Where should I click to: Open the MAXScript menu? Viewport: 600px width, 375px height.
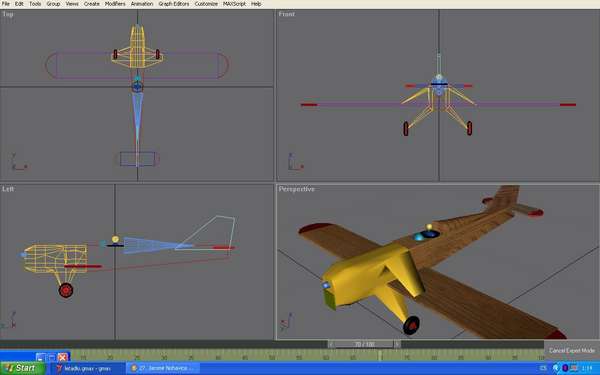click(234, 4)
